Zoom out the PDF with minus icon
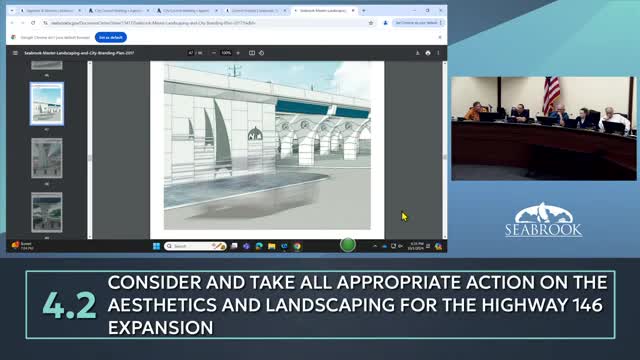This screenshot has height=360, width=640. coord(214,53)
